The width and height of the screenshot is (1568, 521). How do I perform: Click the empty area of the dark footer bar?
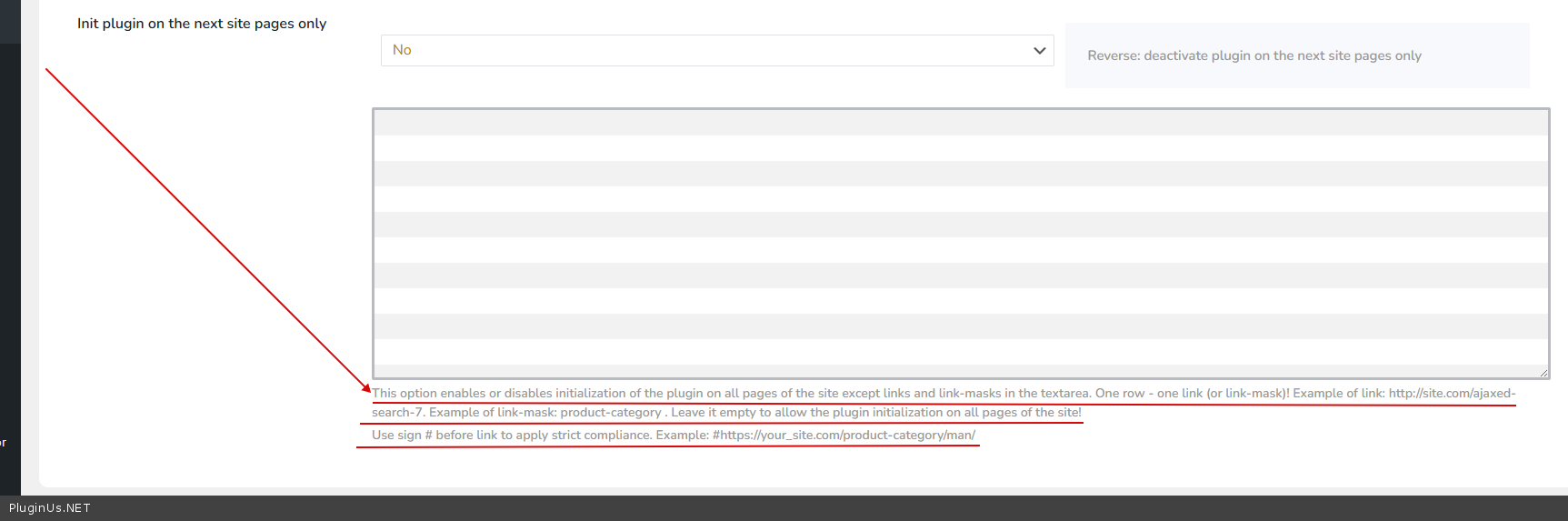(x=818, y=508)
